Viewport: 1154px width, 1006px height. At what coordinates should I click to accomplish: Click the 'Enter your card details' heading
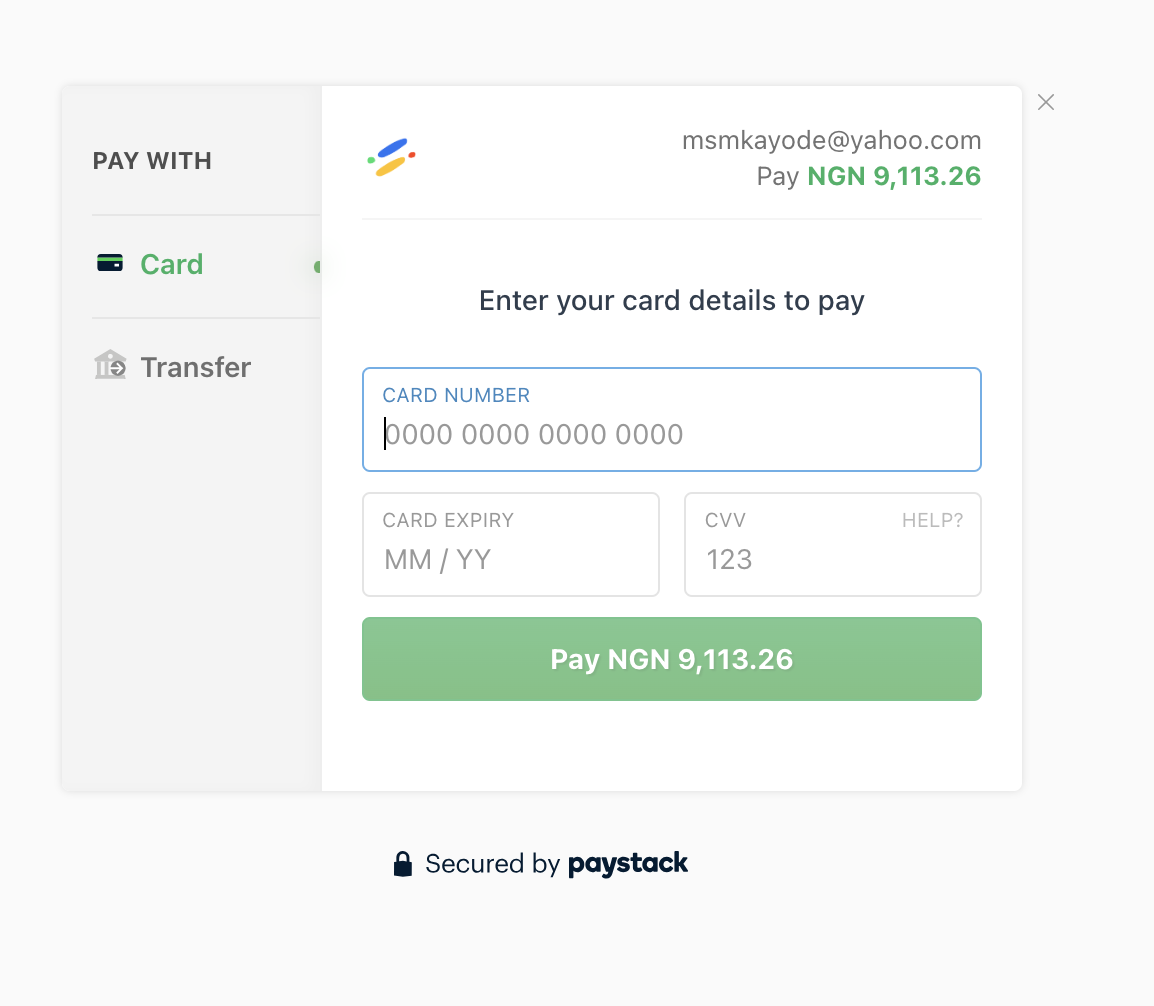[672, 301]
